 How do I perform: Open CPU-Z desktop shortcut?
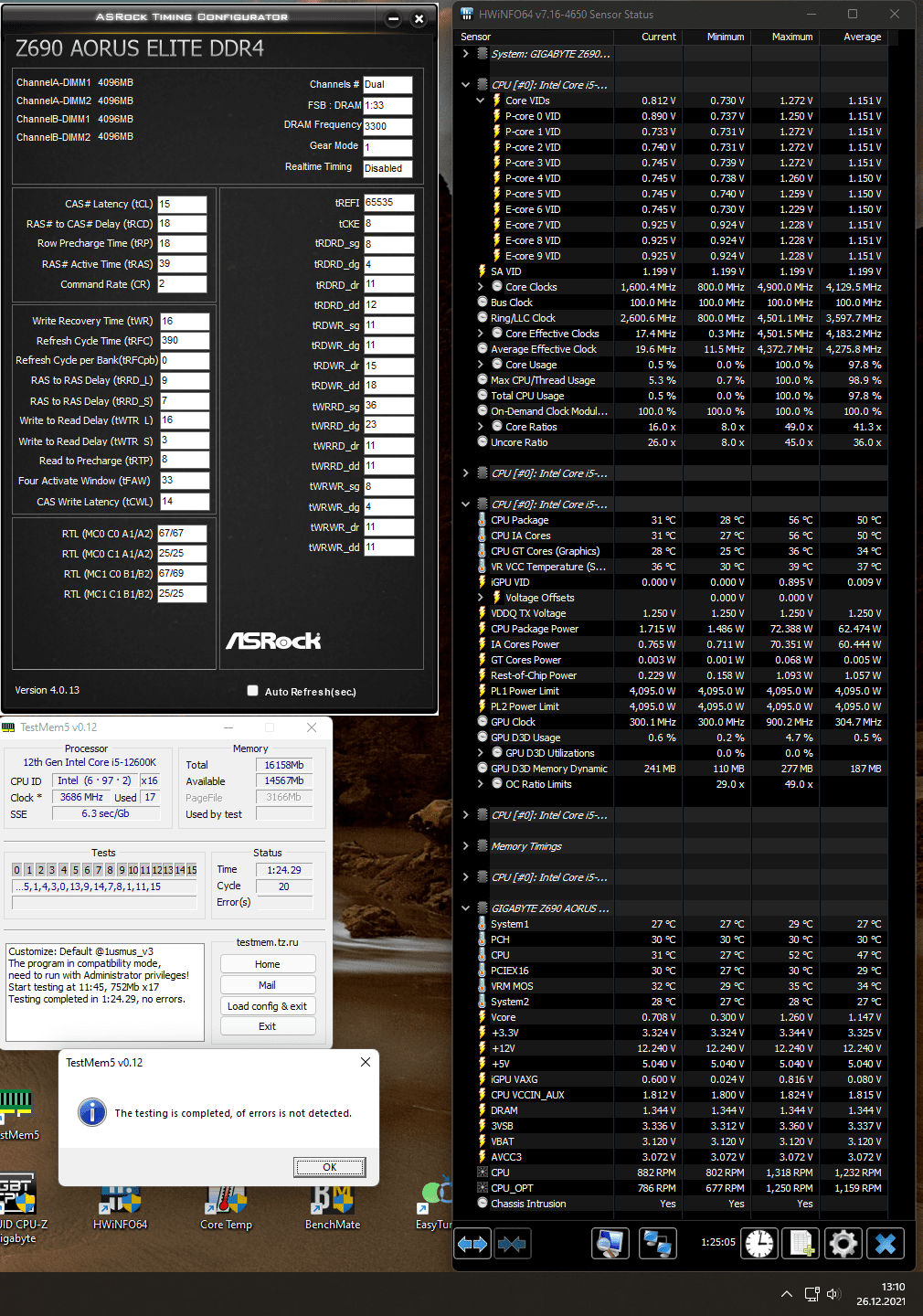click(x=18, y=1208)
